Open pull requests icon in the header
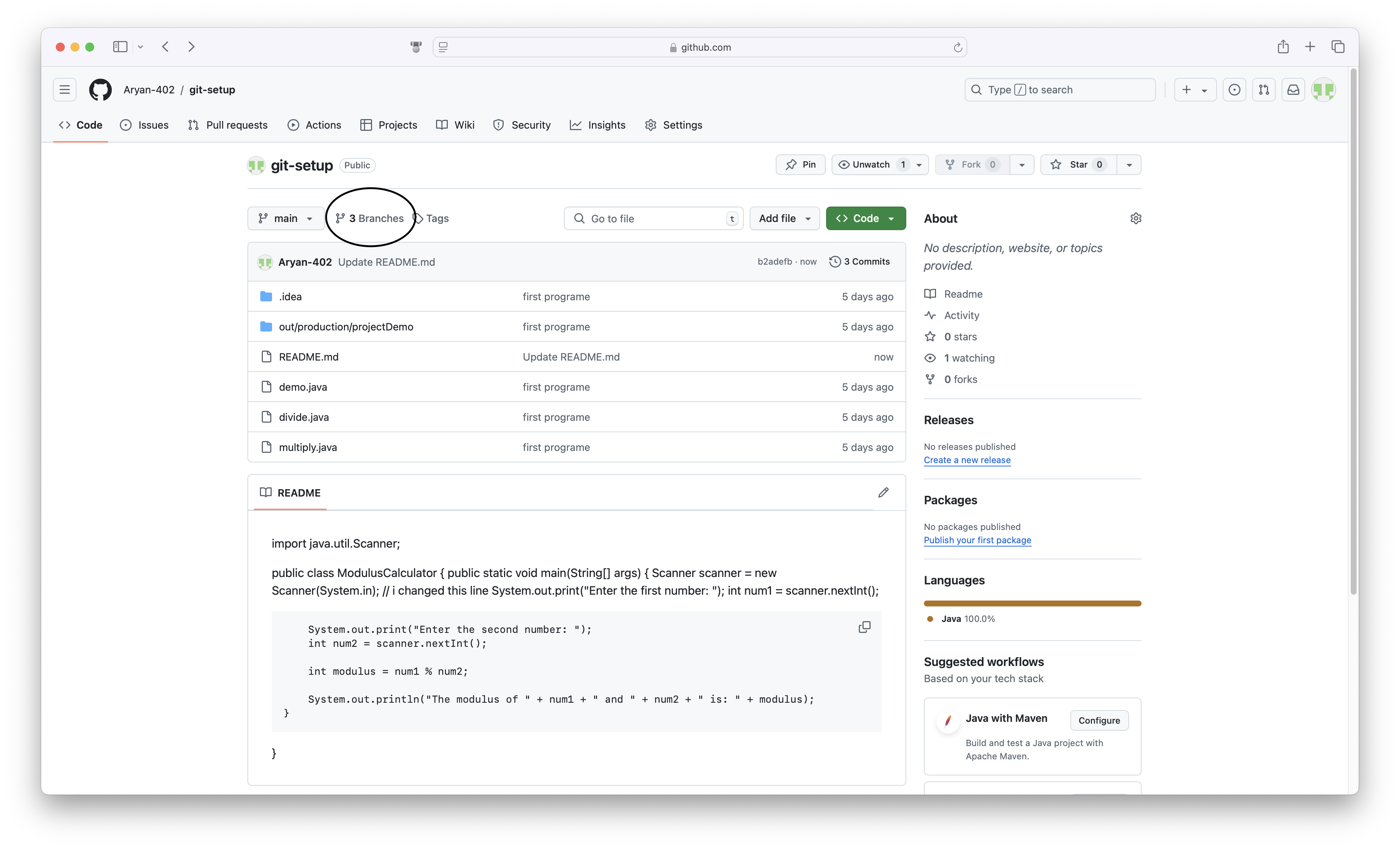The image size is (1400, 849). coord(1264,89)
